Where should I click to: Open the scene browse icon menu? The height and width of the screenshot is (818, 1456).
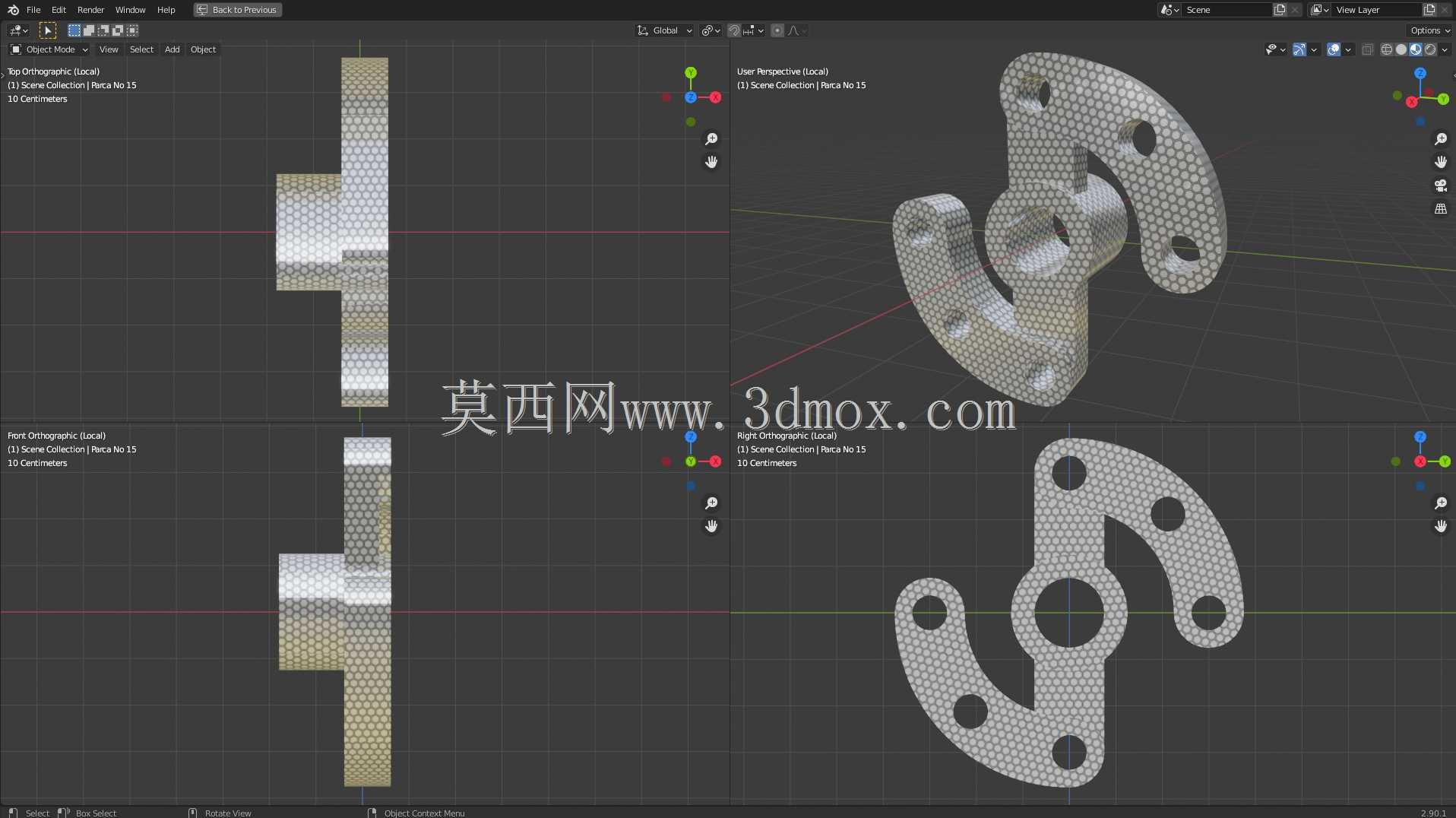1170,10
